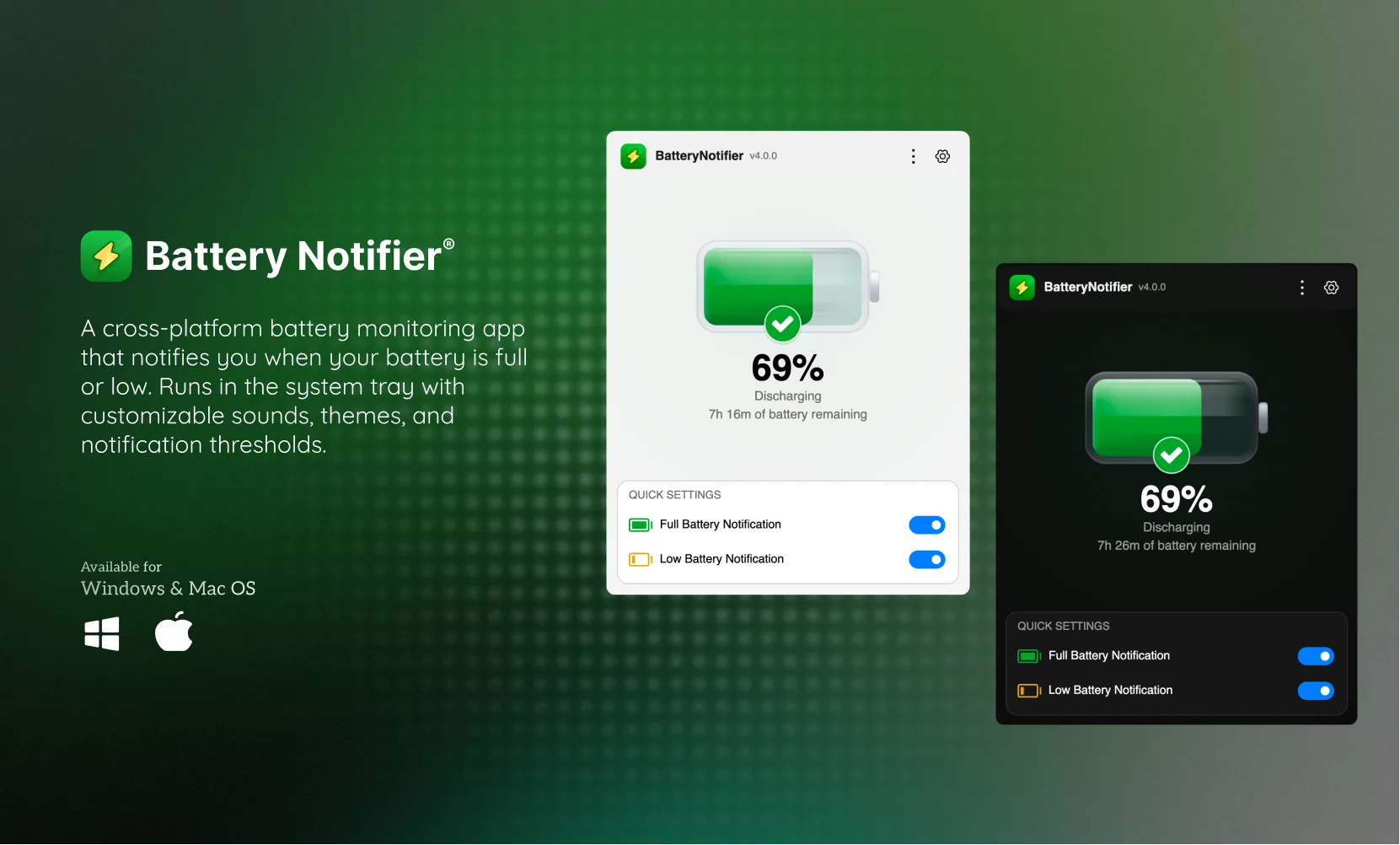
Task: Click the BatteryNotifier lightning logo in light window
Action: [633, 156]
